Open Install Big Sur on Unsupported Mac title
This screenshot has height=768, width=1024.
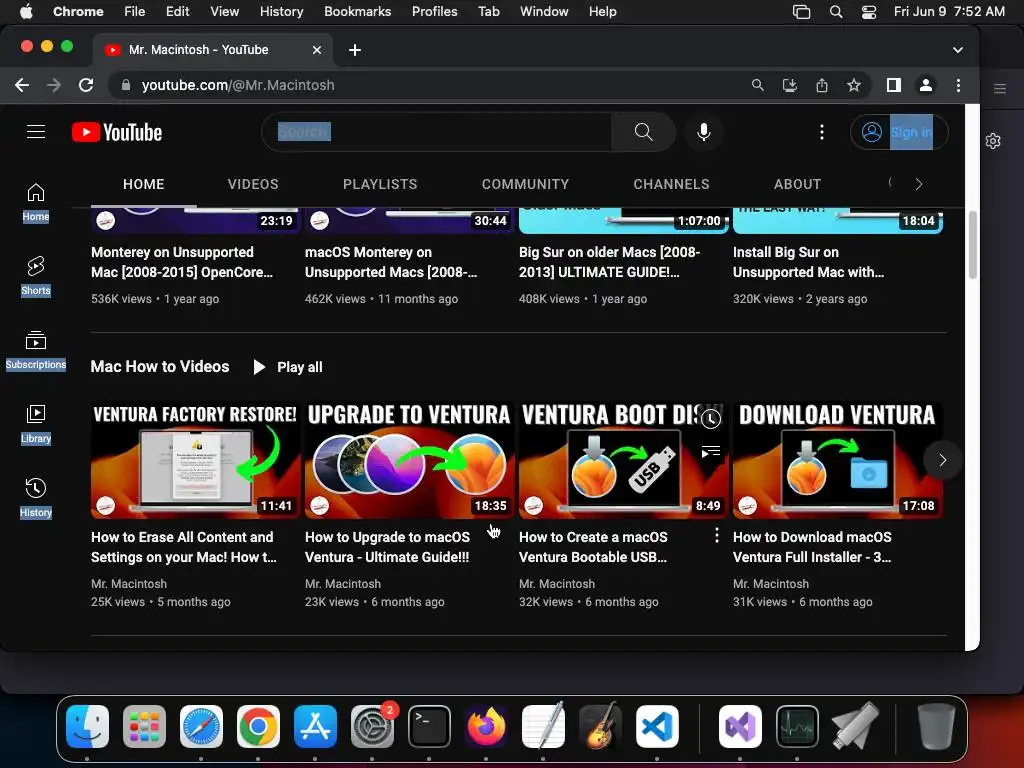point(808,262)
